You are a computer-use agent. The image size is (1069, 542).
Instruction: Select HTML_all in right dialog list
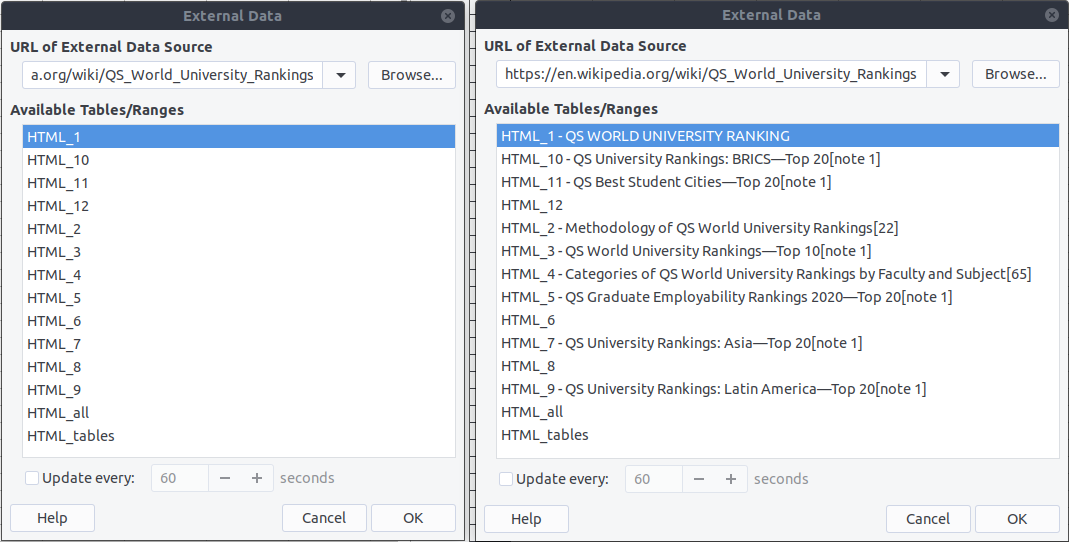tap(778, 412)
